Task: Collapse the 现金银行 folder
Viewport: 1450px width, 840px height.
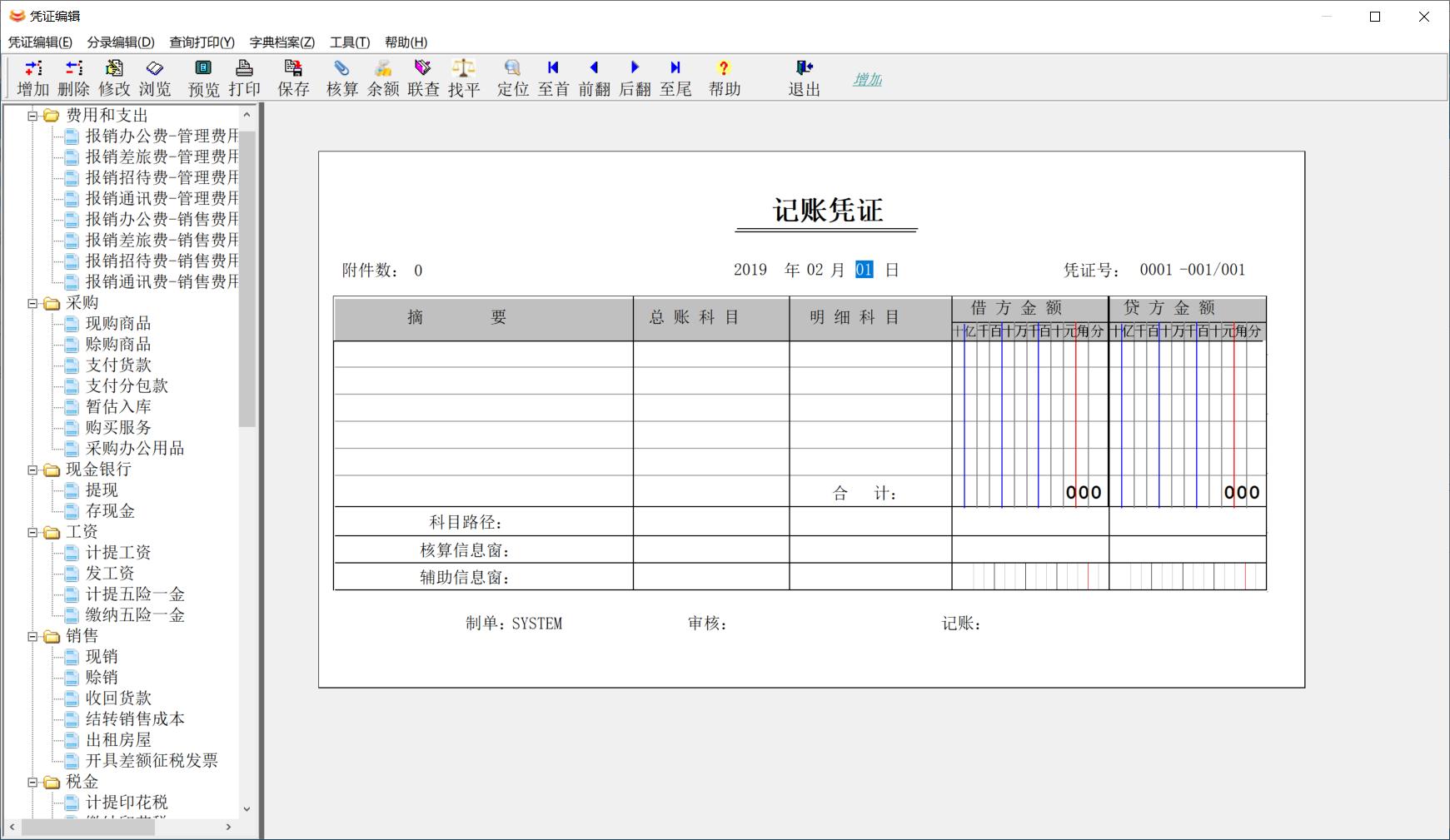Action: tap(33, 470)
